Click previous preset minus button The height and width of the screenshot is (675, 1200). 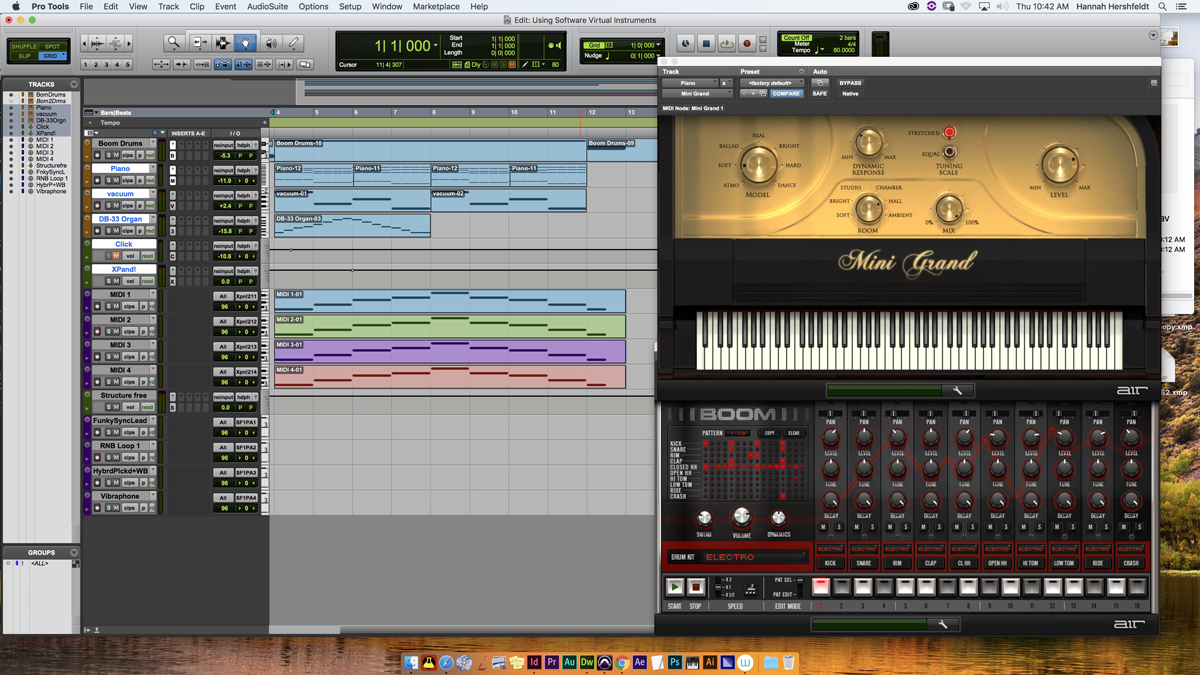tap(744, 93)
